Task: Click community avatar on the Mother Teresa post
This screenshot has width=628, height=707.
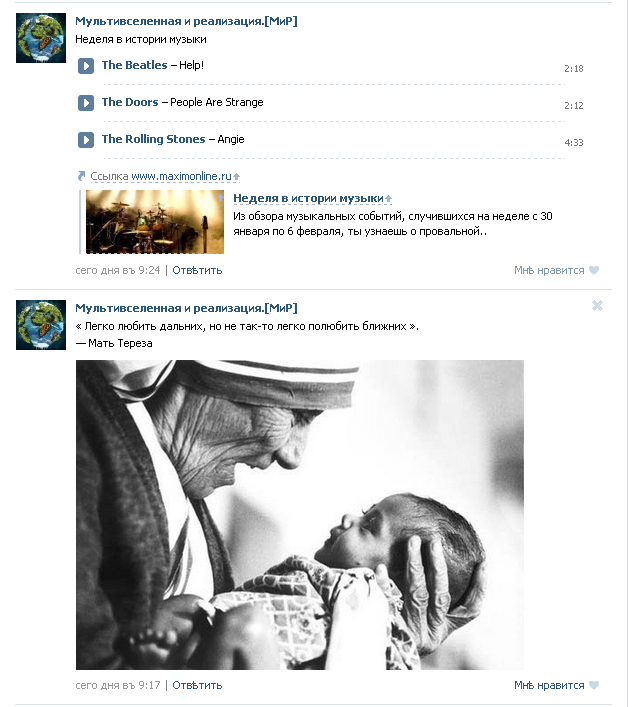Action: [41, 325]
